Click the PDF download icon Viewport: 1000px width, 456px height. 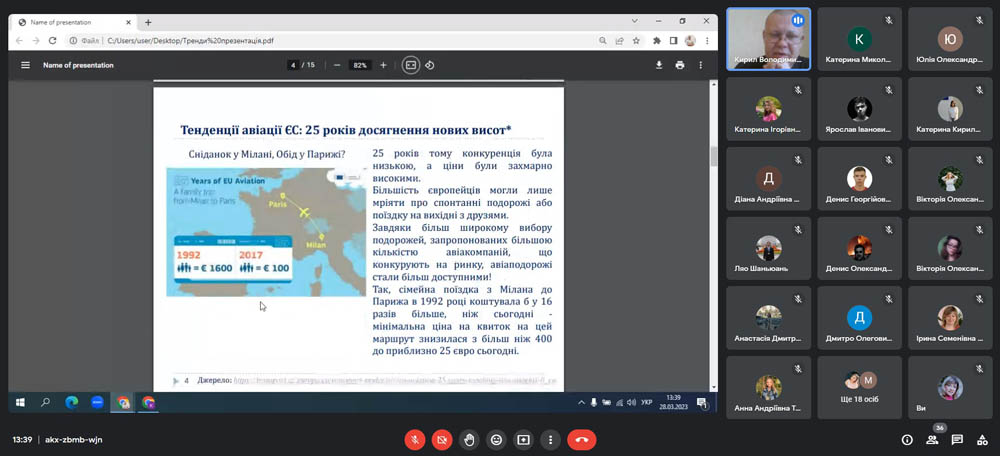point(659,65)
